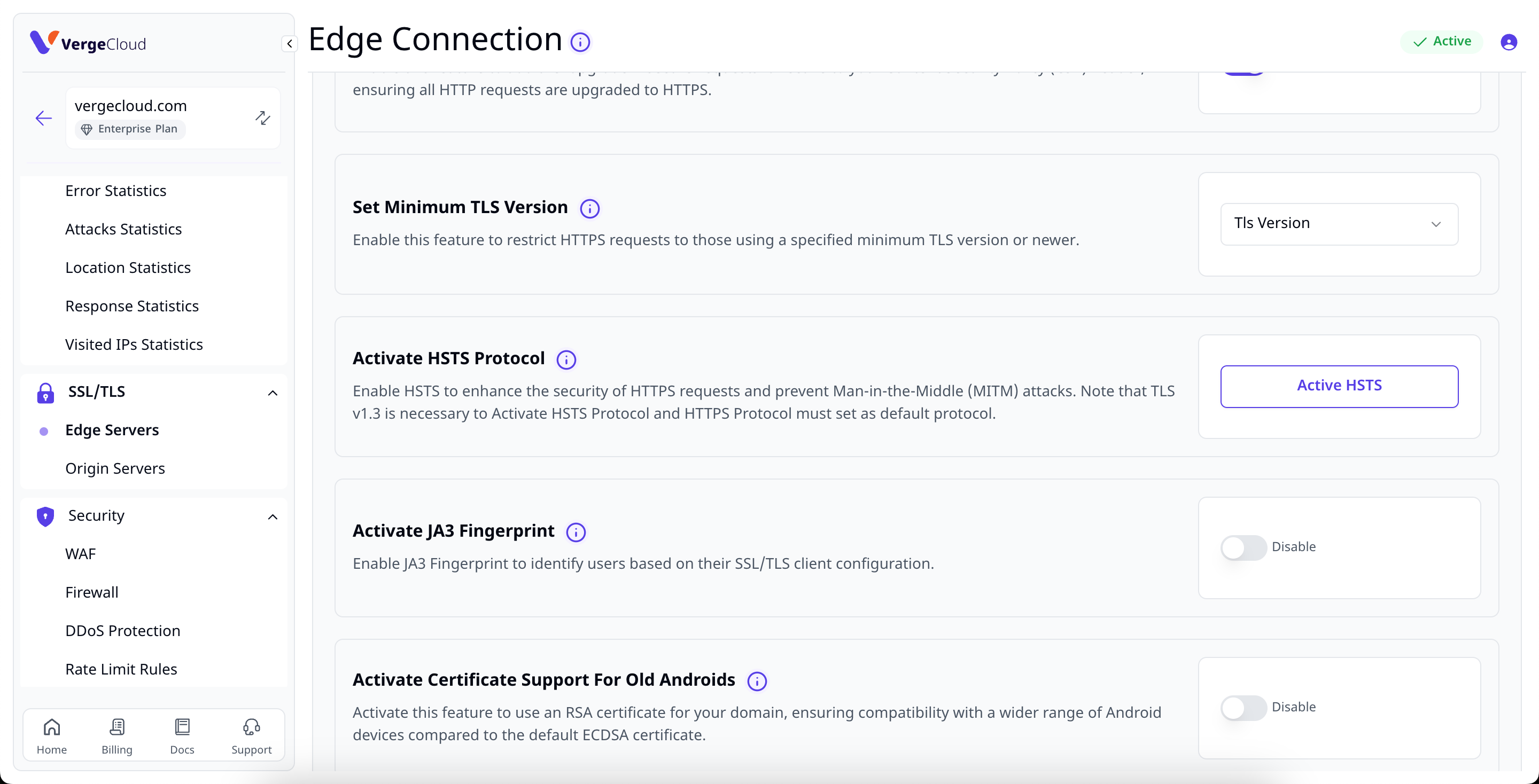Collapse the SSL/TLS sidebar section
The image size is (1539, 784).
pyautogui.click(x=273, y=393)
